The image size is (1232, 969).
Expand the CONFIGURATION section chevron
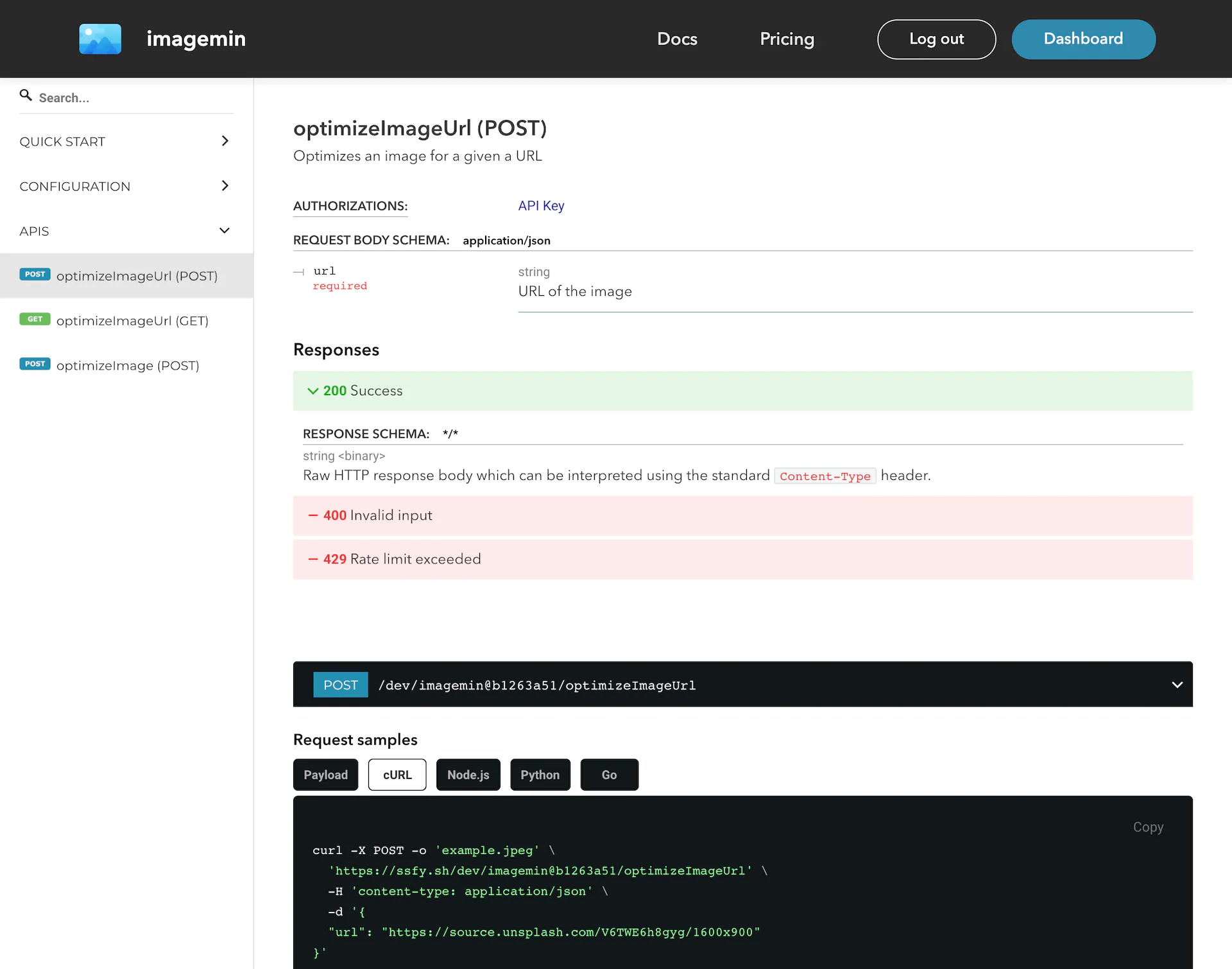[x=225, y=186]
